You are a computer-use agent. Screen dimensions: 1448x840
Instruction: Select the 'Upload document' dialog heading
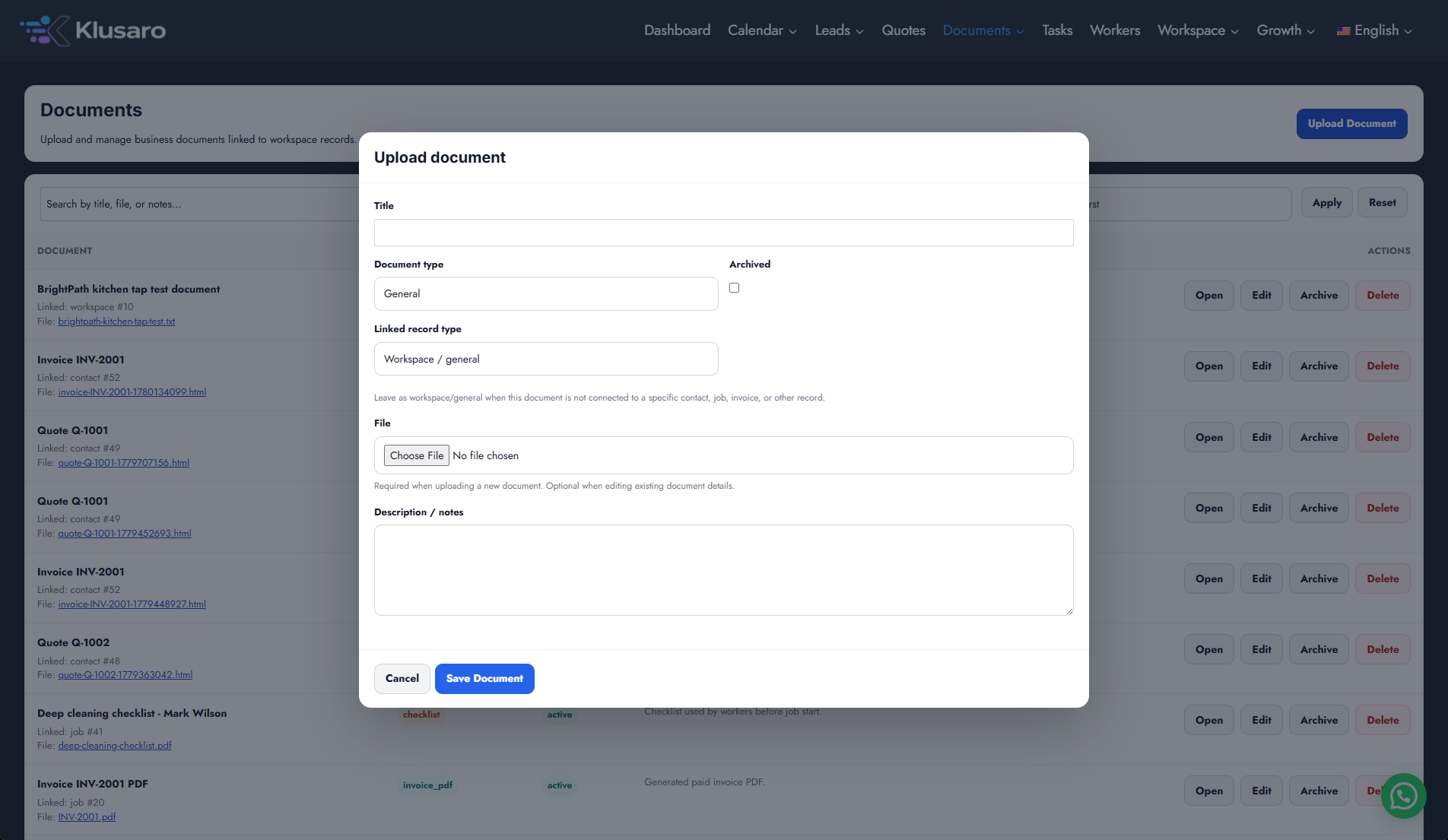coord(440,157)
